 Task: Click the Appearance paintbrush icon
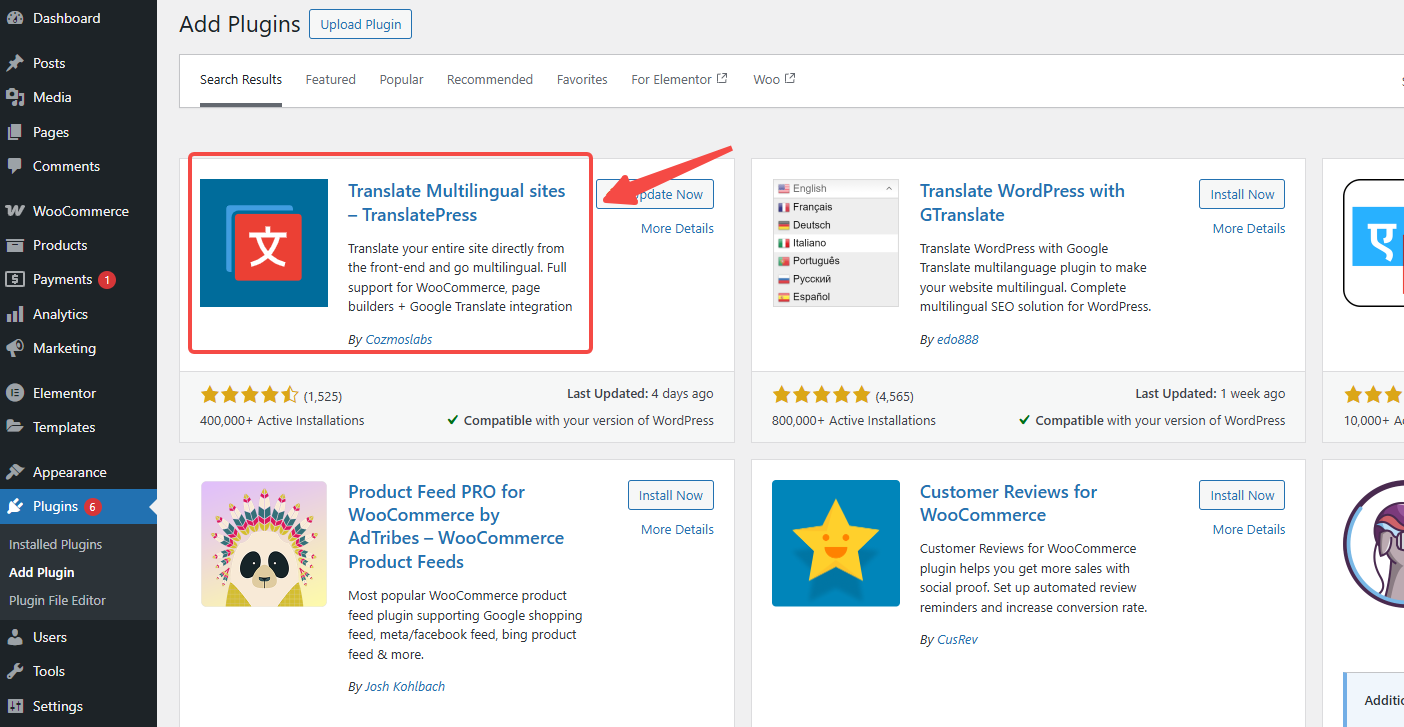15,472
